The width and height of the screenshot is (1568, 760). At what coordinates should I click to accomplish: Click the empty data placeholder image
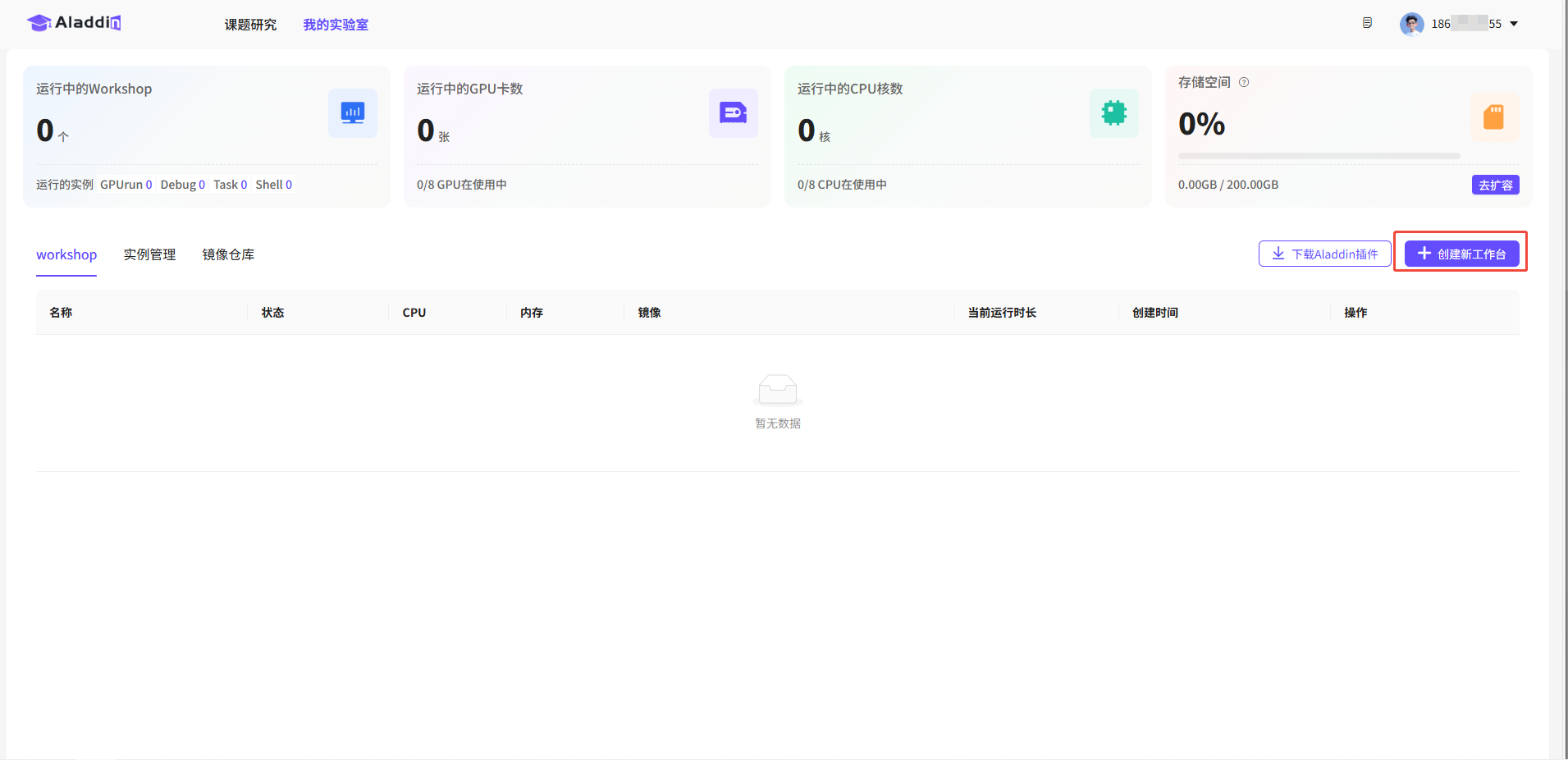click(x=777, y=390)
